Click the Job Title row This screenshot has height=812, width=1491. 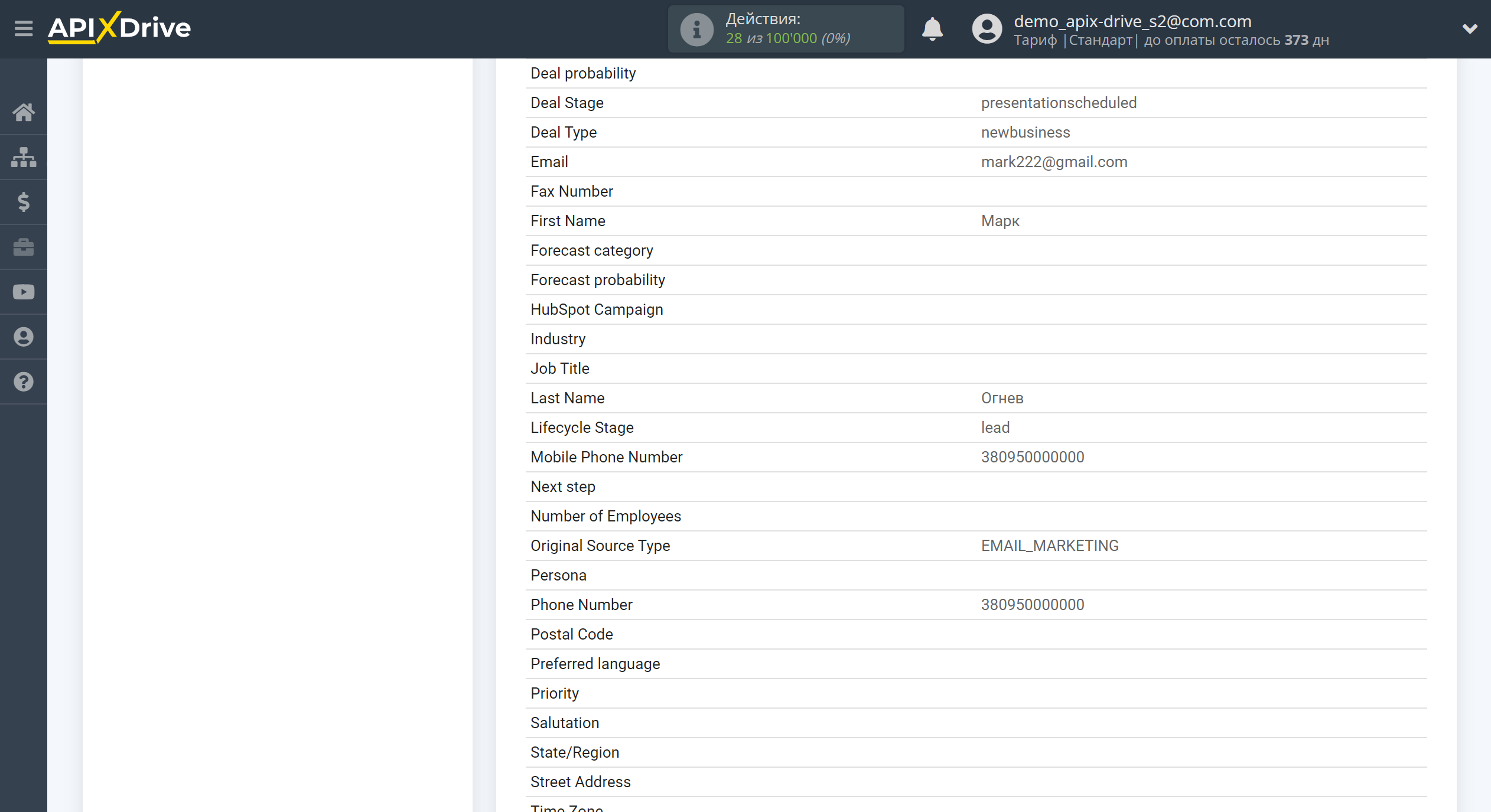976,369
